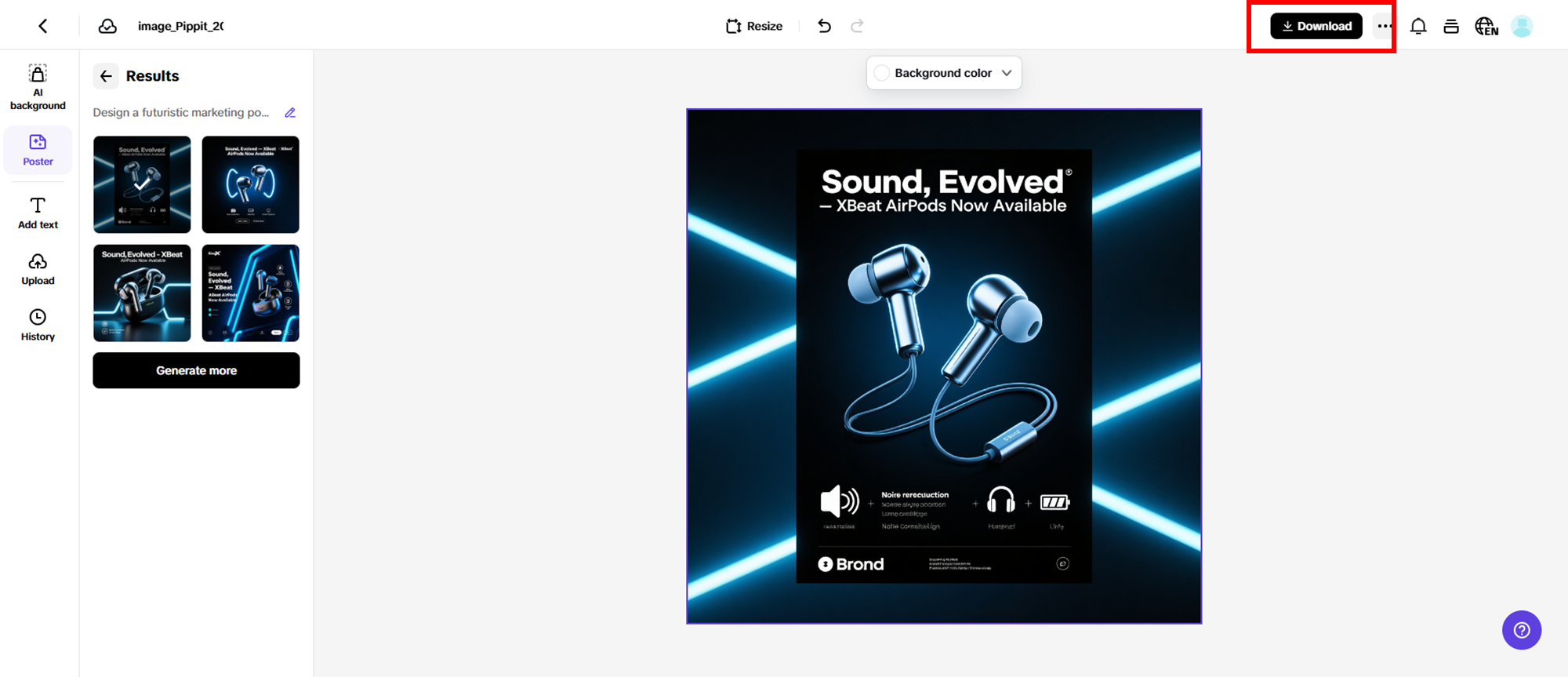Open the Resize tool

click(x=754, y=26)
